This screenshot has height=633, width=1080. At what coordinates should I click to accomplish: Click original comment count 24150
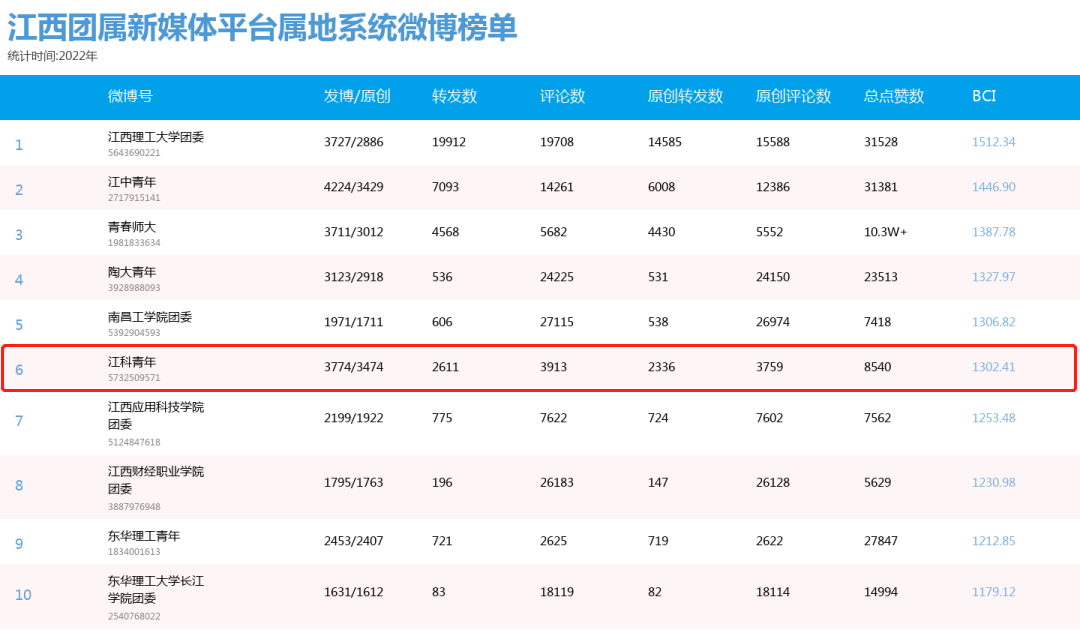click(773, 277)
